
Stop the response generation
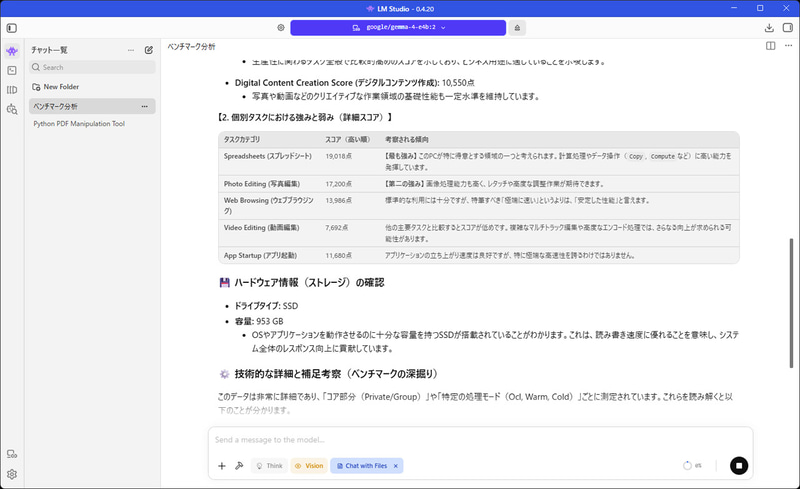pyautogui.click(x=739, y=466)
